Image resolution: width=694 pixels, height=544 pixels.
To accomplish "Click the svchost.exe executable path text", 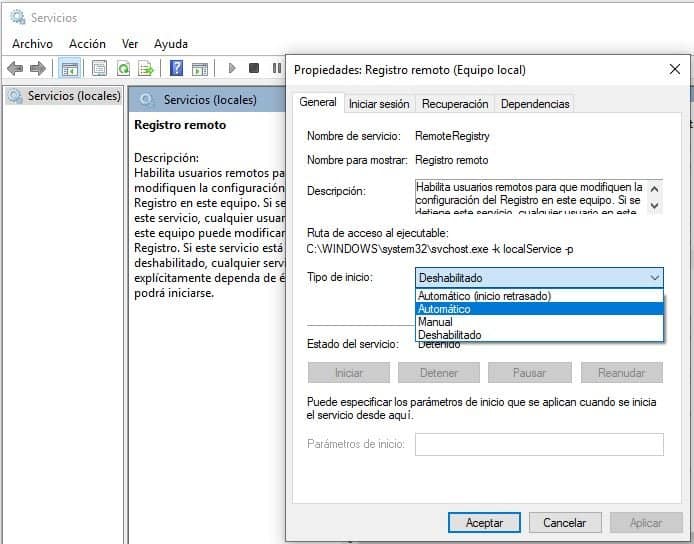I will 440,249.
